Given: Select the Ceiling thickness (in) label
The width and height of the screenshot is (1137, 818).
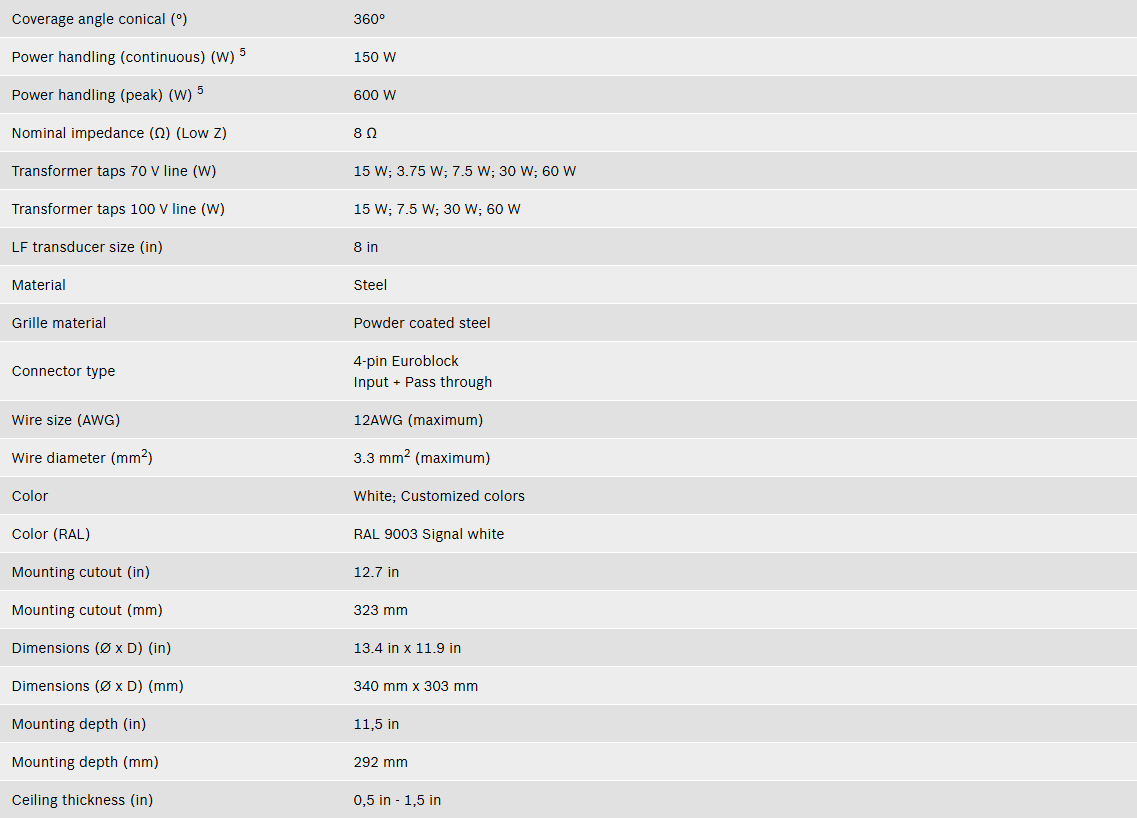Looking at the screenshot, I should (83, 800).
